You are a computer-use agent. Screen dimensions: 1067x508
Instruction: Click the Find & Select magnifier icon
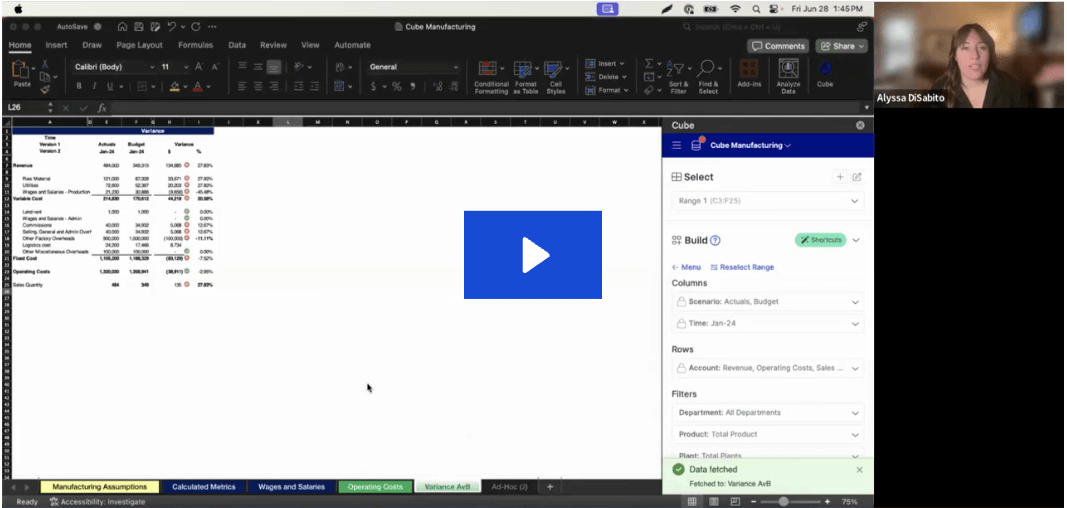(x=708, y=76)
